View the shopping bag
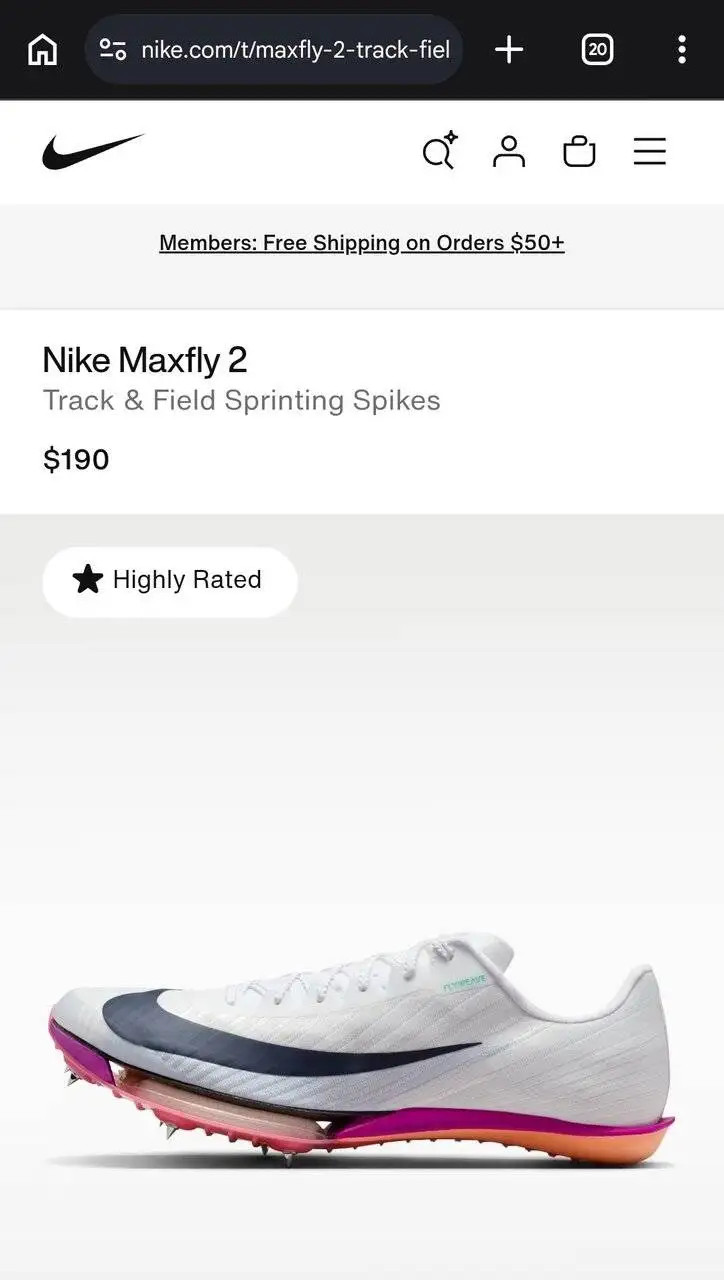The image size is (724, 1280). [579, 152]
